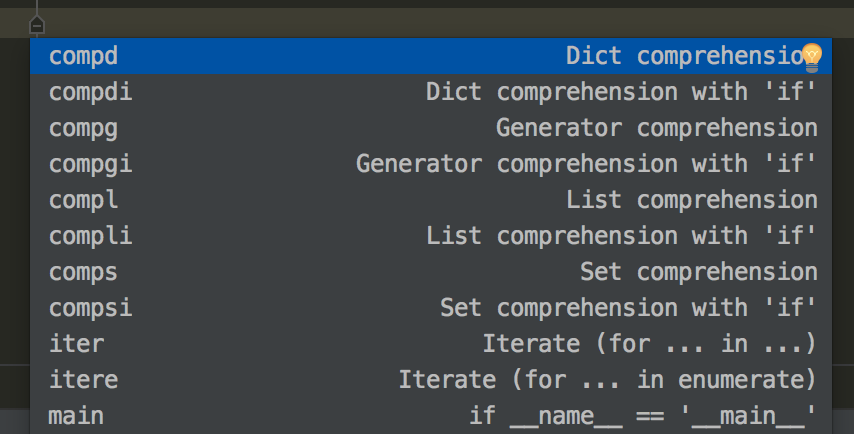854x434 pixels.
Task: Insert the iter loop template
Action: click(x=77, y=343)
